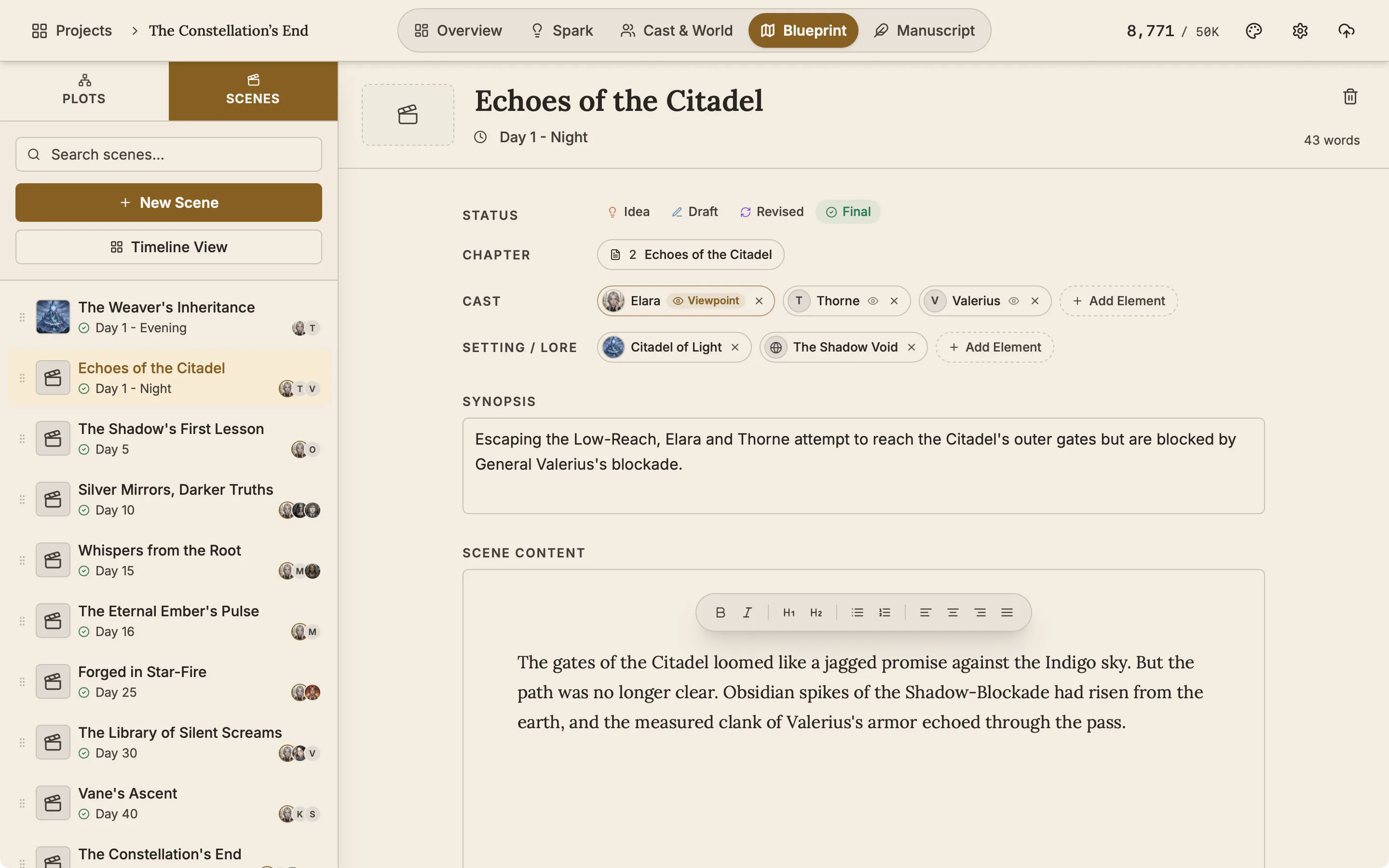1389x868 pixels.
Task: Toggle Elara's Viewpoint badge
Action: click(x=706, y=301)
